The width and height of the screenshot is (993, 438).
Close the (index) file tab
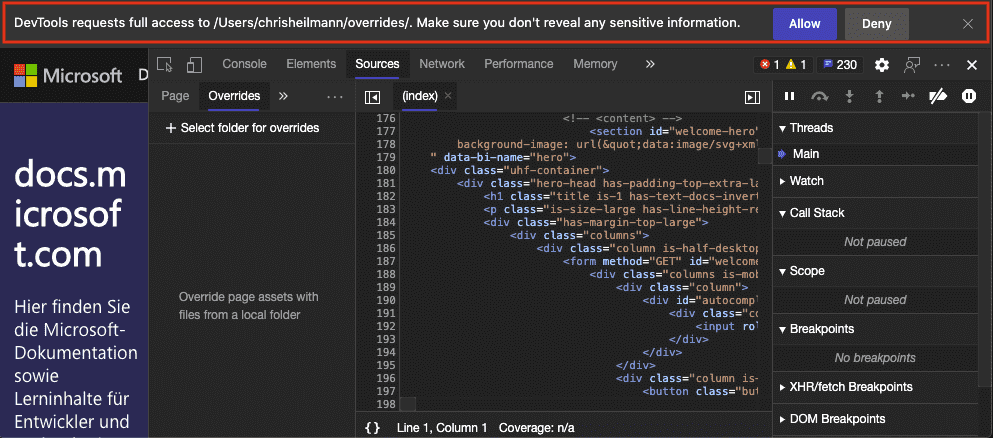coord(449,97)
